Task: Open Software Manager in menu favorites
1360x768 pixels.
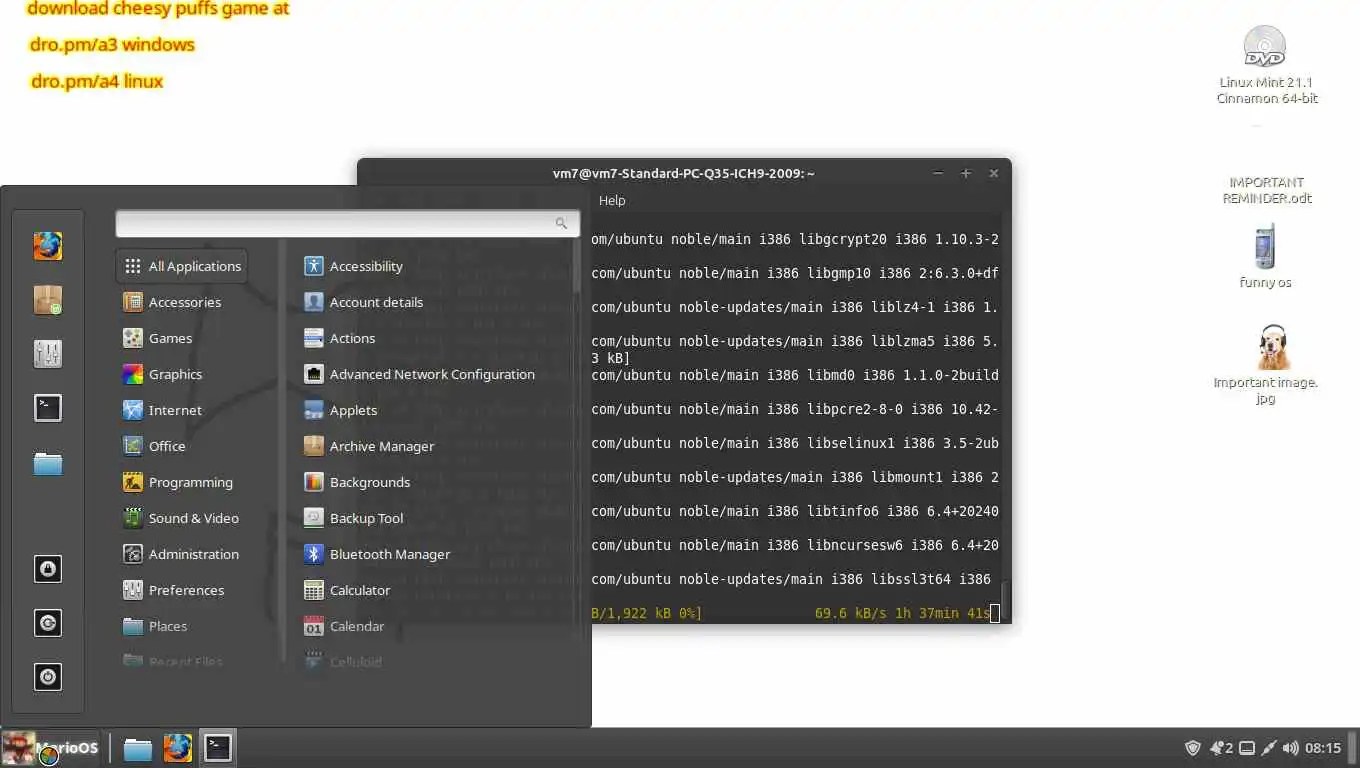Action: click(48, 300)
